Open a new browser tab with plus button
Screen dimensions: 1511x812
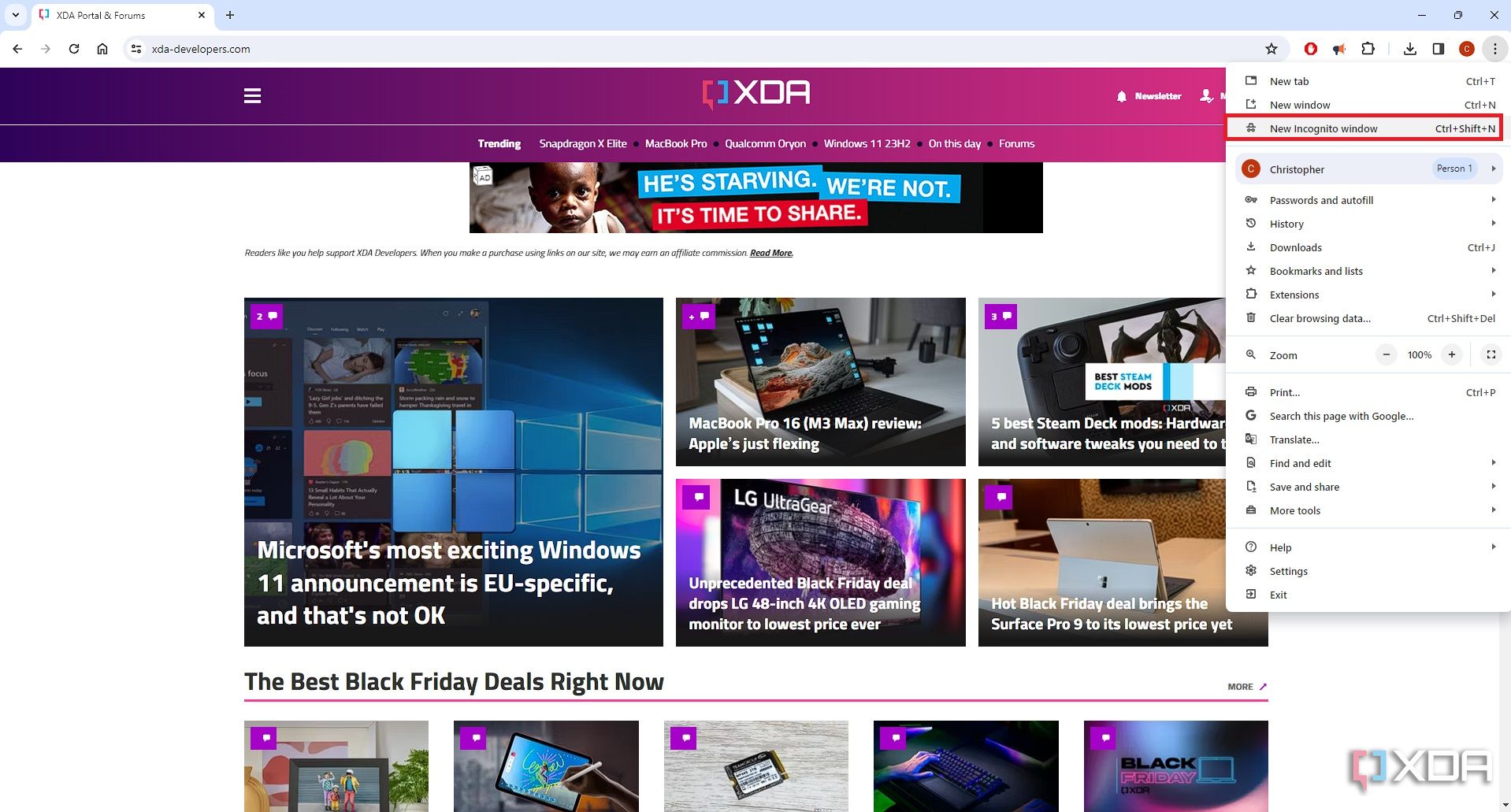pyautogui.click(x=230, y=15)
